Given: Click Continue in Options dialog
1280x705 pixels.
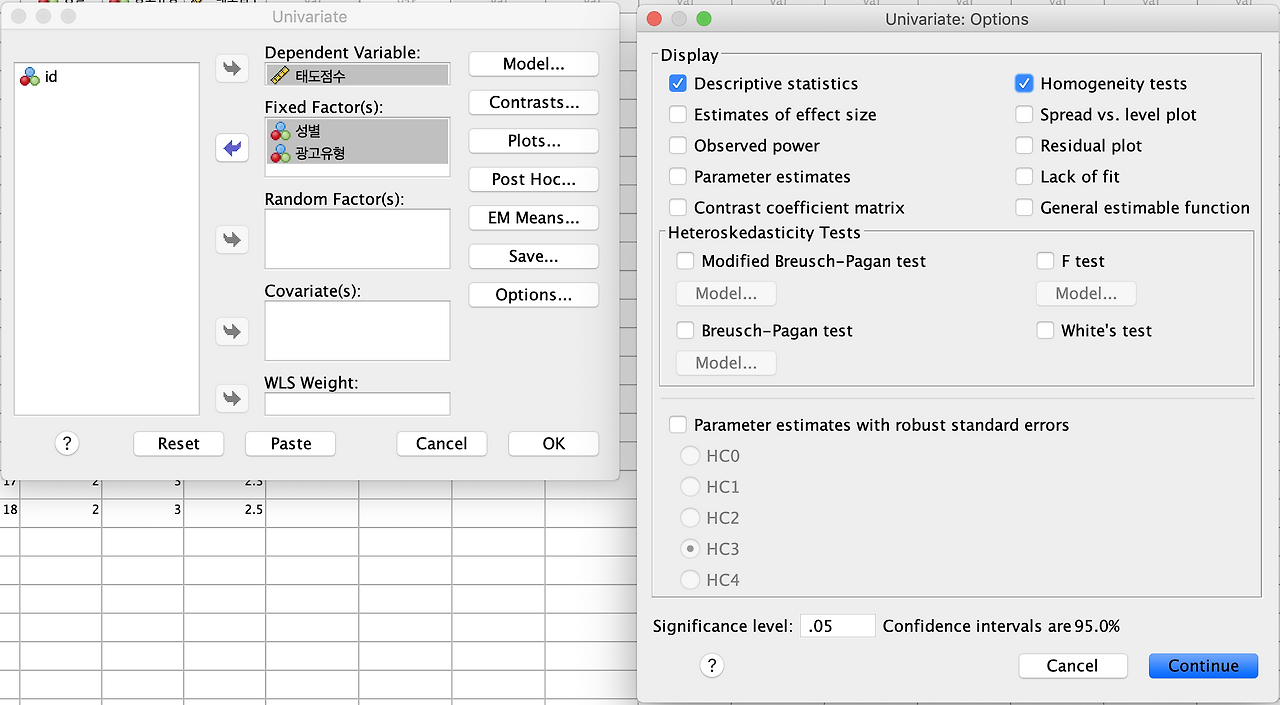Looking at the screenshot, I should pos(1204,666).
